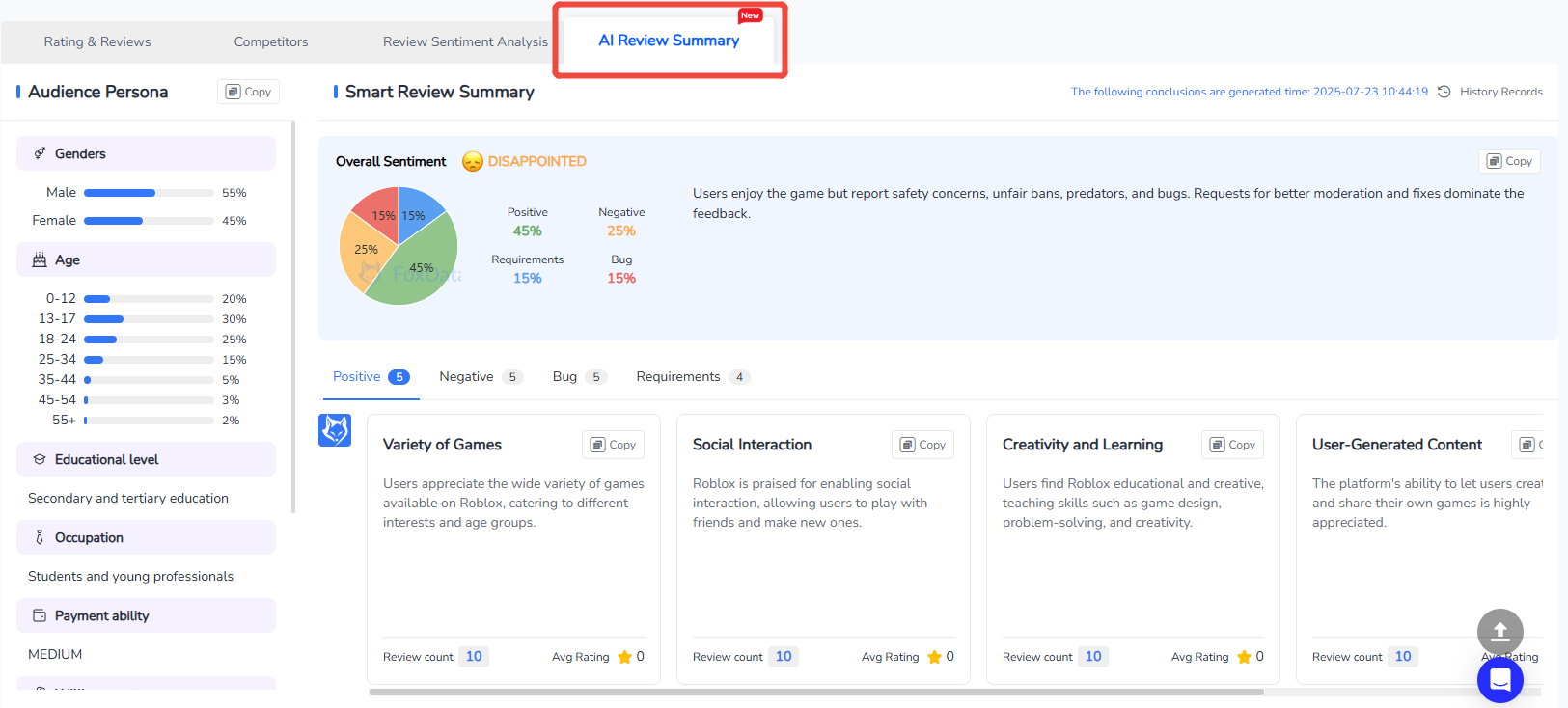The height and width of the screenshot is (708, 1568).
Task: Open the chat support bubble
Action: point(1499,680)
